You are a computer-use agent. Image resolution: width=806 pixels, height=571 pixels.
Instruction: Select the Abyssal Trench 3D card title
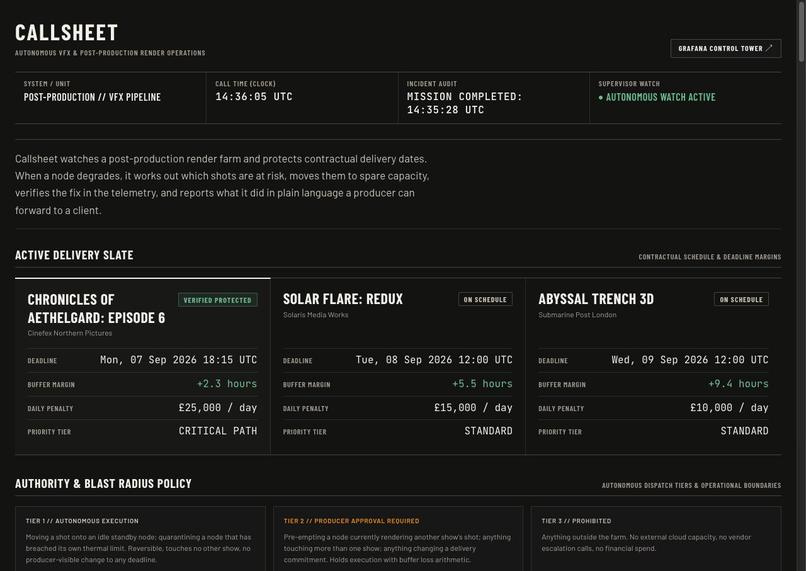(596, 299)
